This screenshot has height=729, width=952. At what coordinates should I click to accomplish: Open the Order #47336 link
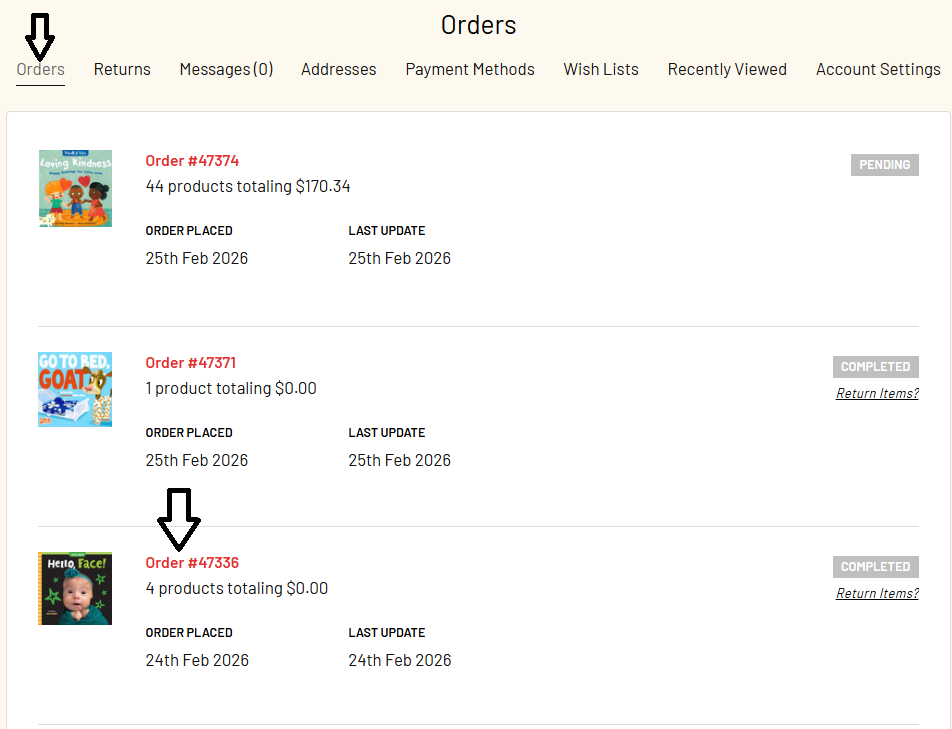(192, 563)
